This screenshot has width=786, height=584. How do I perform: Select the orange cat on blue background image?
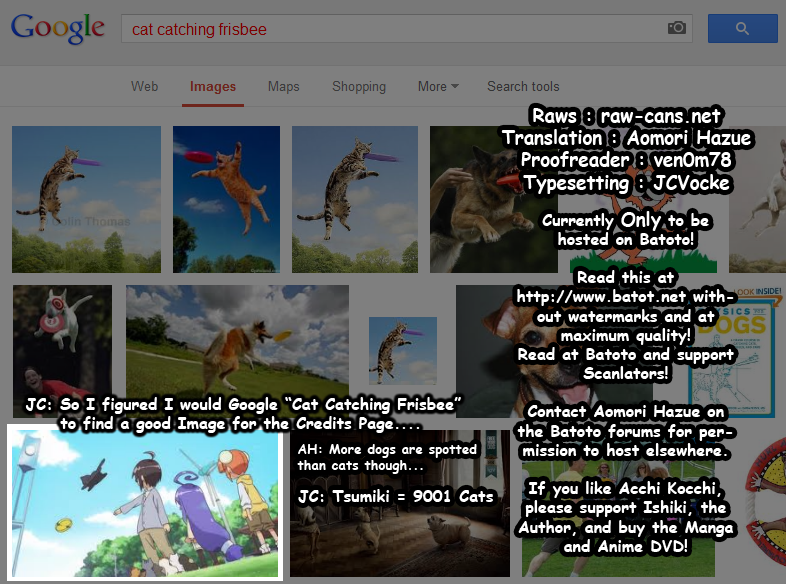(226, 199)
